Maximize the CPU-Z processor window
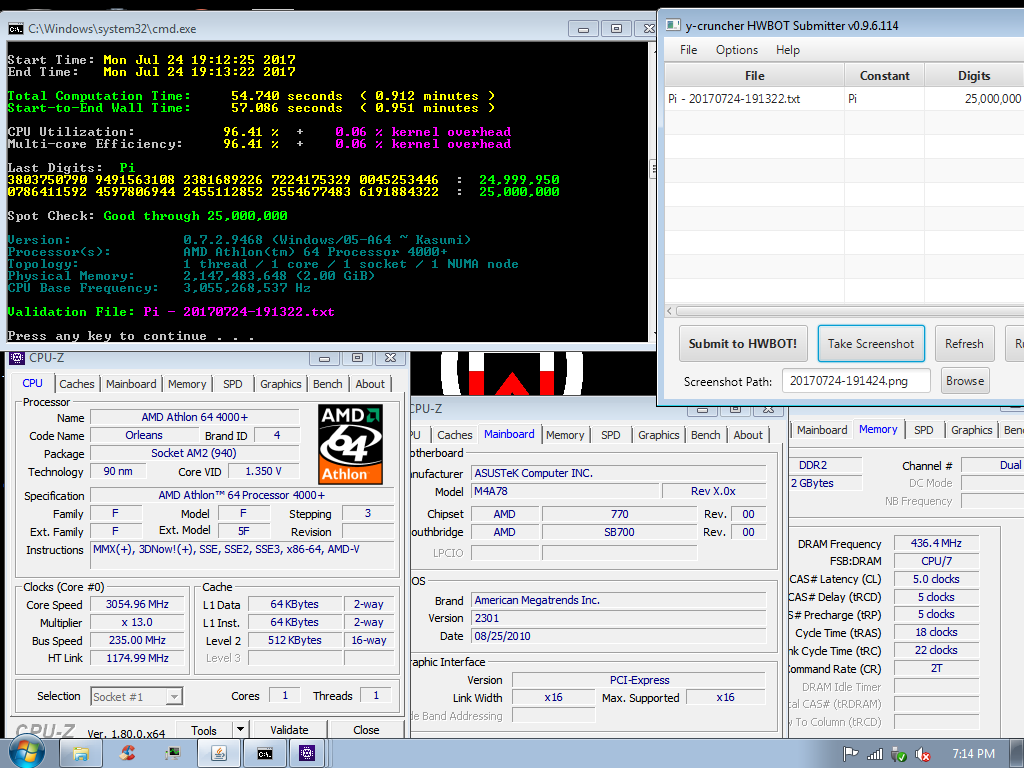 (x=357, y=358)
